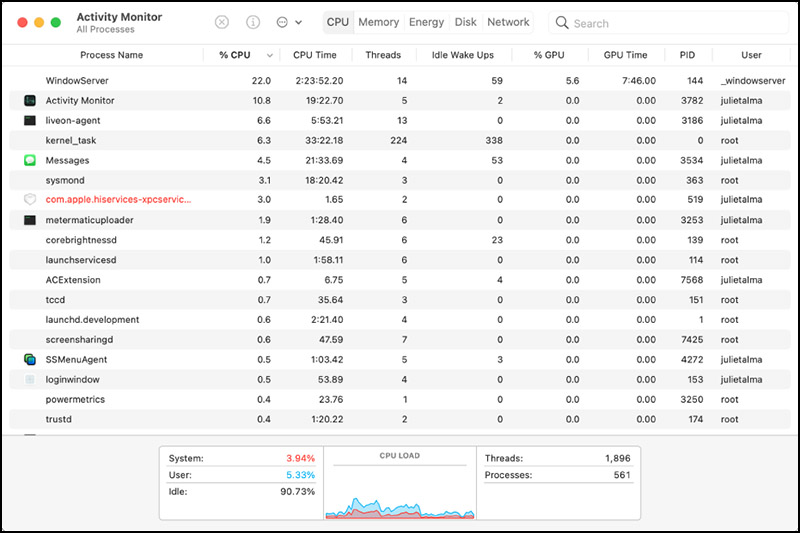Expand the chevron beside the ellipsis button
The height and width of the screenshot is (533, 800).
tap(298, 22)
